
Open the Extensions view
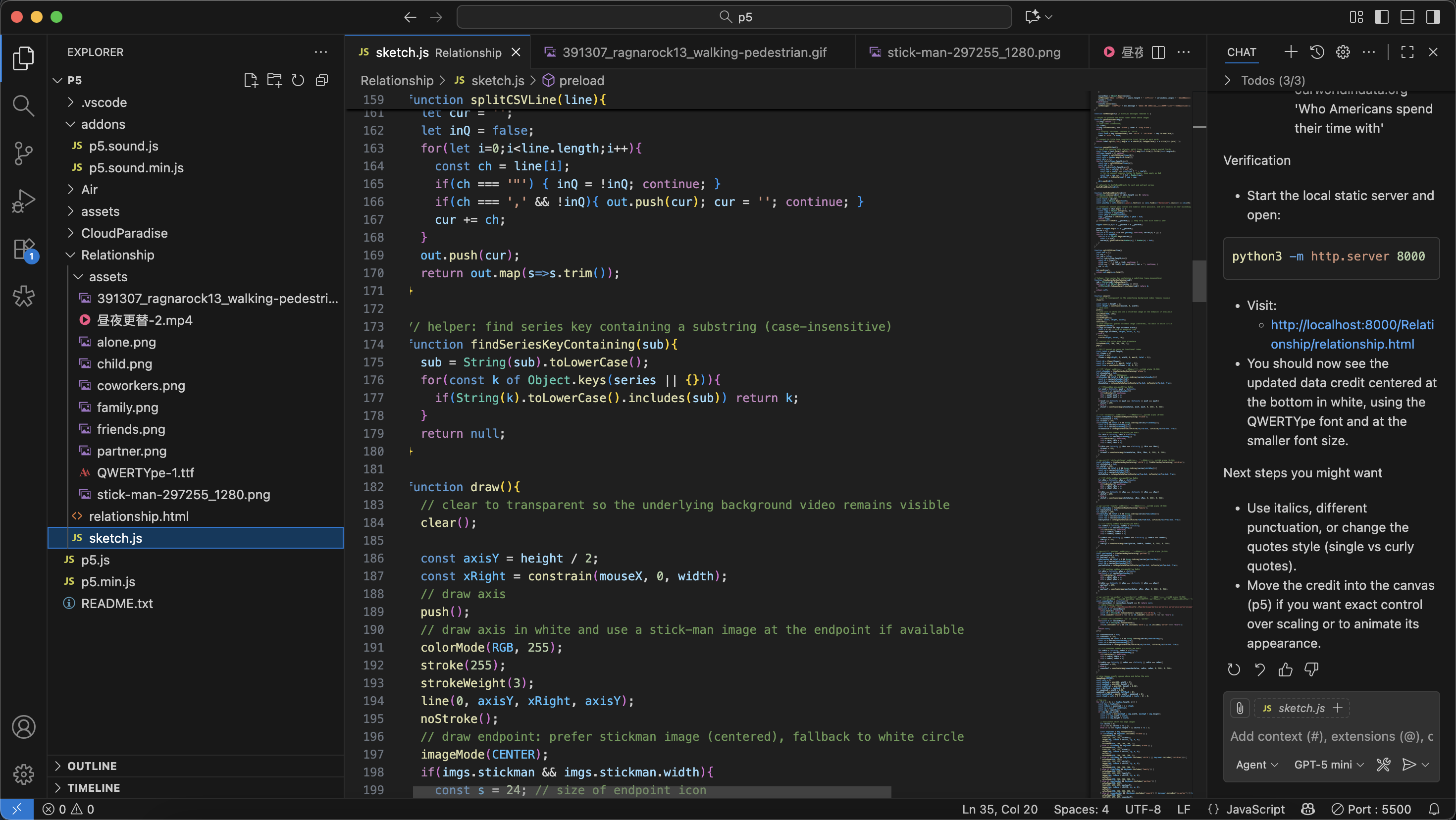[x=24, y=249]
